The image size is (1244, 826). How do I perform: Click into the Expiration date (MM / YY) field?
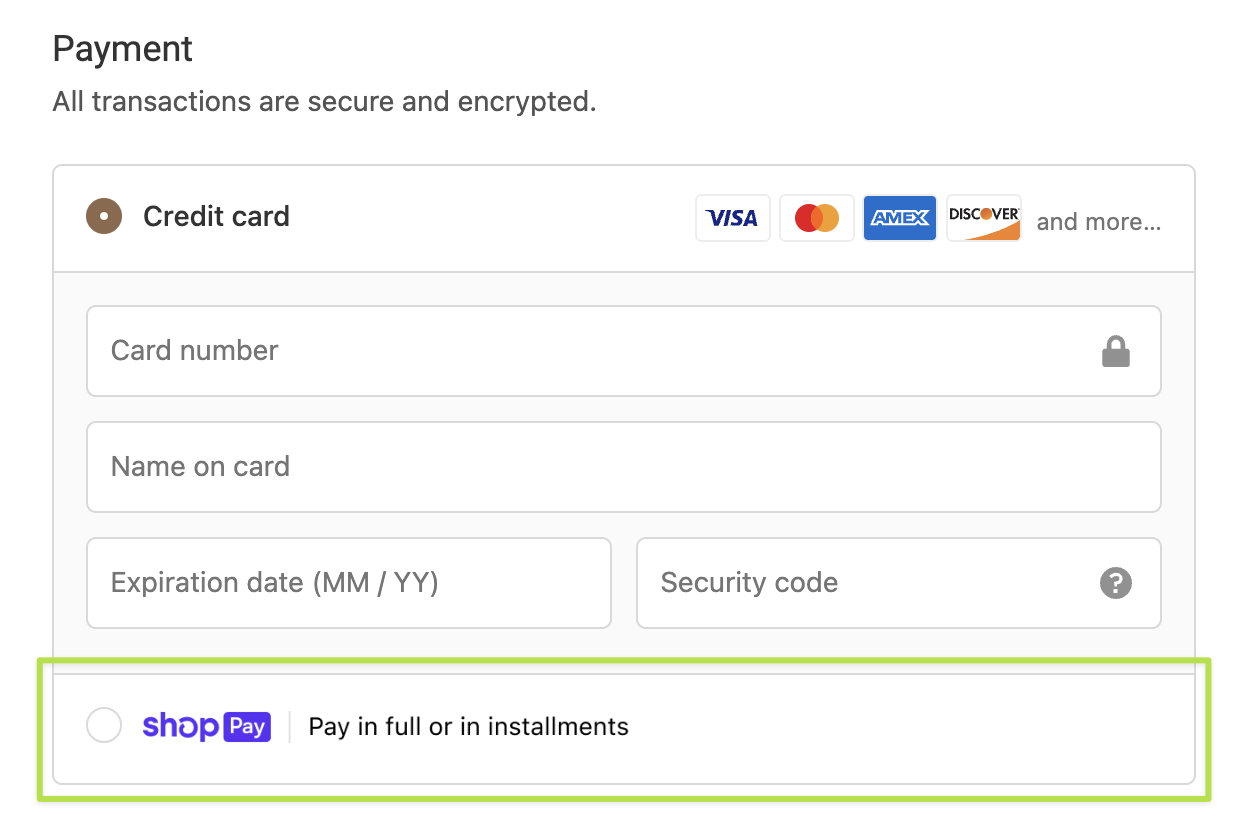pyautogui.click(x=349, y=583)
